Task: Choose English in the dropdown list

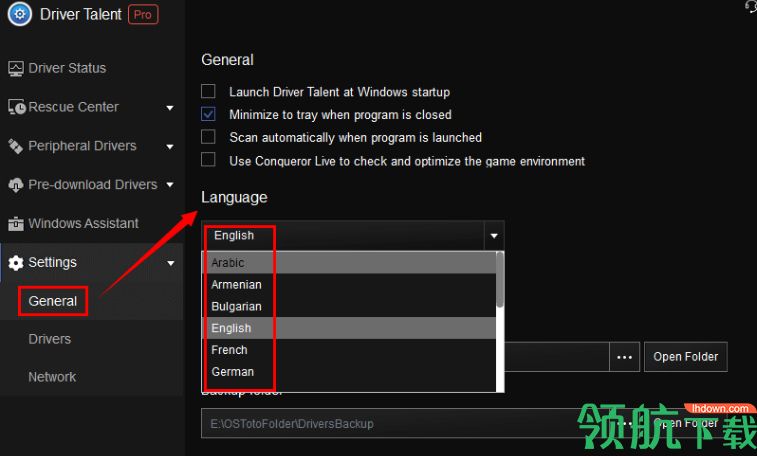Action: pos(349,328)
